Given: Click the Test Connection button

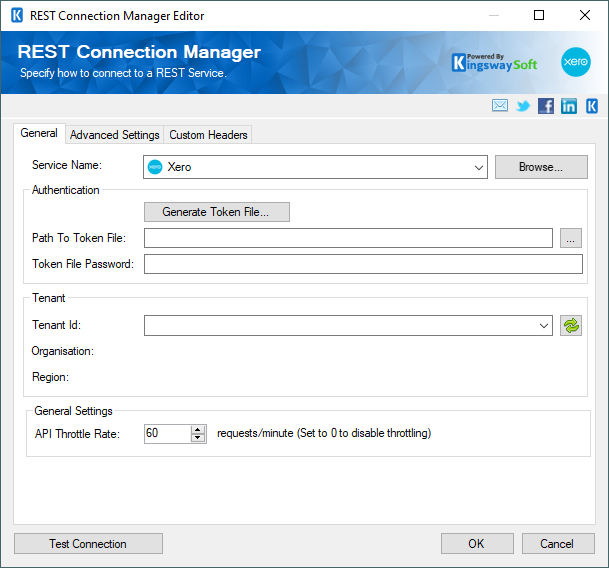Looking at the screenshot, I should tap(89, 544).
